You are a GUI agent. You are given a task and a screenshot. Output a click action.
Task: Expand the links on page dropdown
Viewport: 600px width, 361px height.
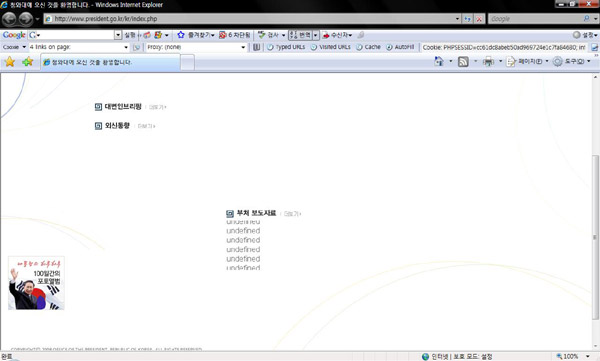click(126, 47)
